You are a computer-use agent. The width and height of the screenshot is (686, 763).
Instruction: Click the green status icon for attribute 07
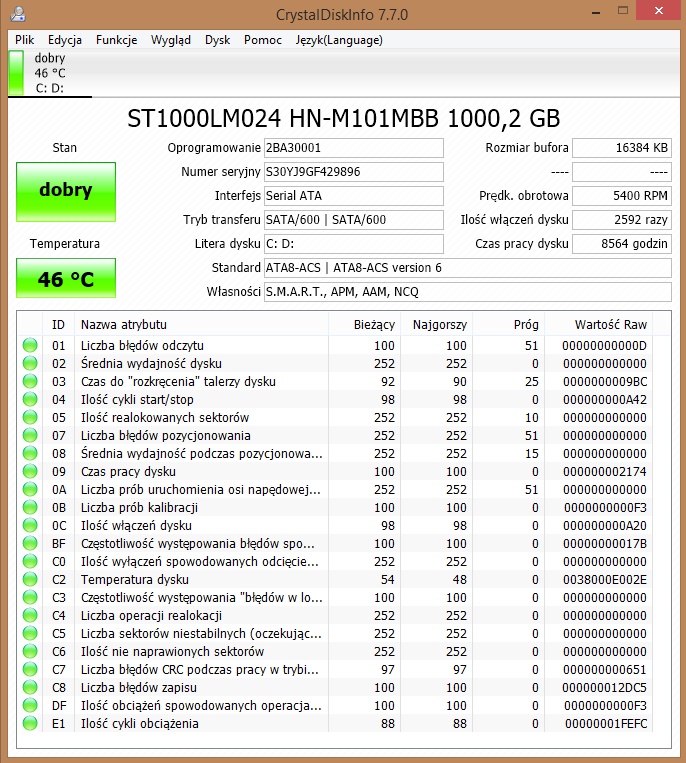point(30,436)
